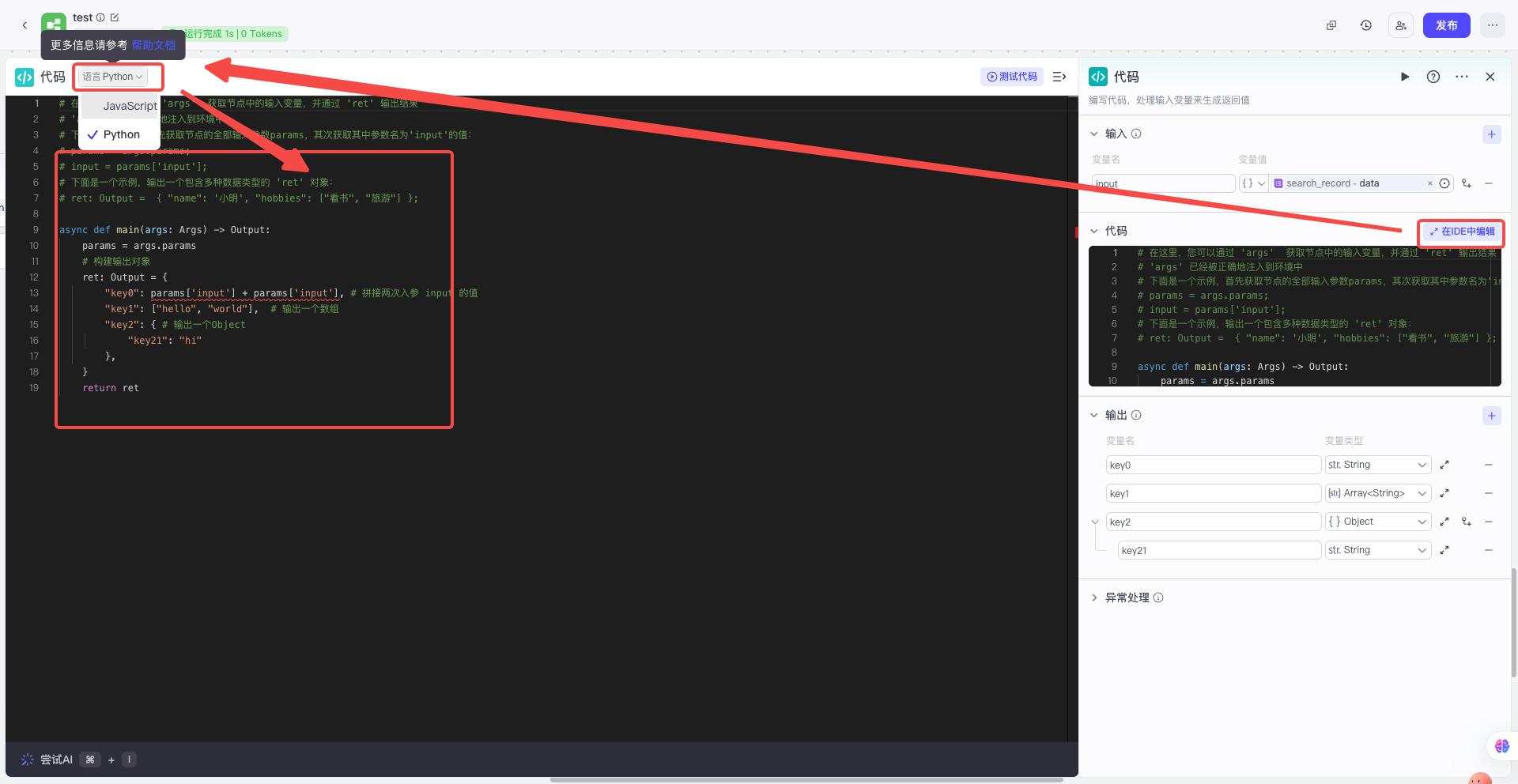Click the 'async def main' code line in IDE
This screenshot has height=784, width=1518.
coord(164,230)
